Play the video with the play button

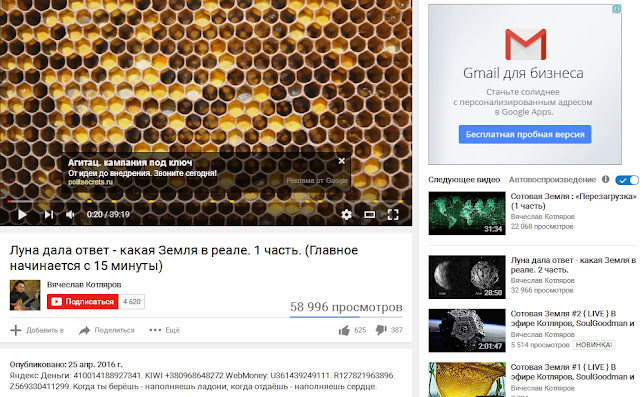[x=22, y=214]
